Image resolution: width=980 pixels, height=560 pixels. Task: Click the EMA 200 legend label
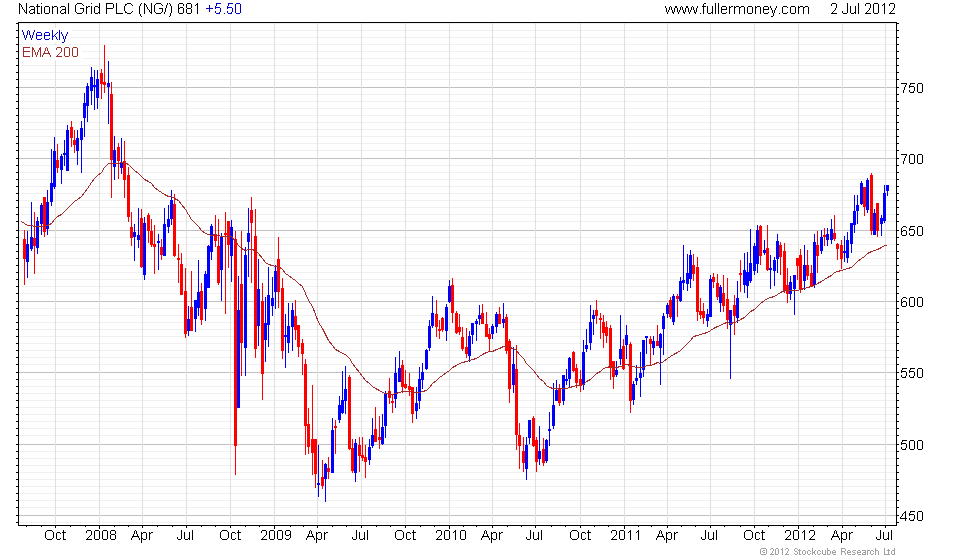click(51, 52)
